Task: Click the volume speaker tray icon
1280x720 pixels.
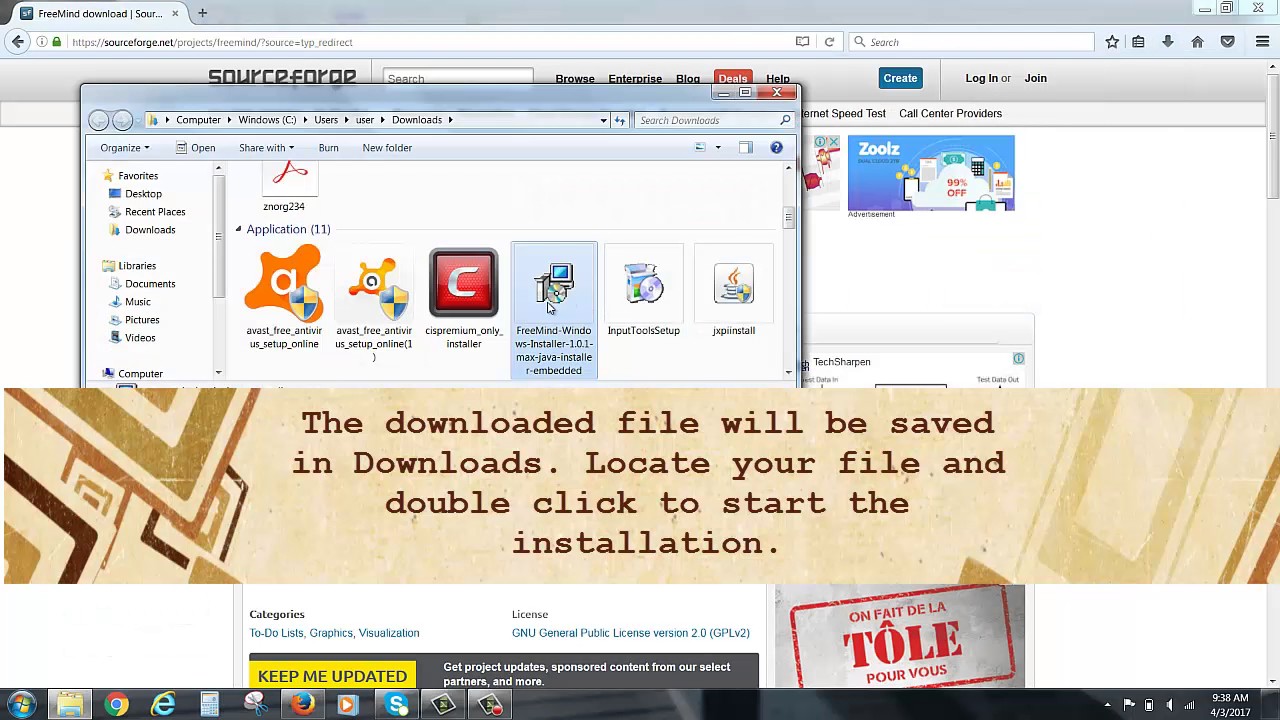Action: (1169, 705)
